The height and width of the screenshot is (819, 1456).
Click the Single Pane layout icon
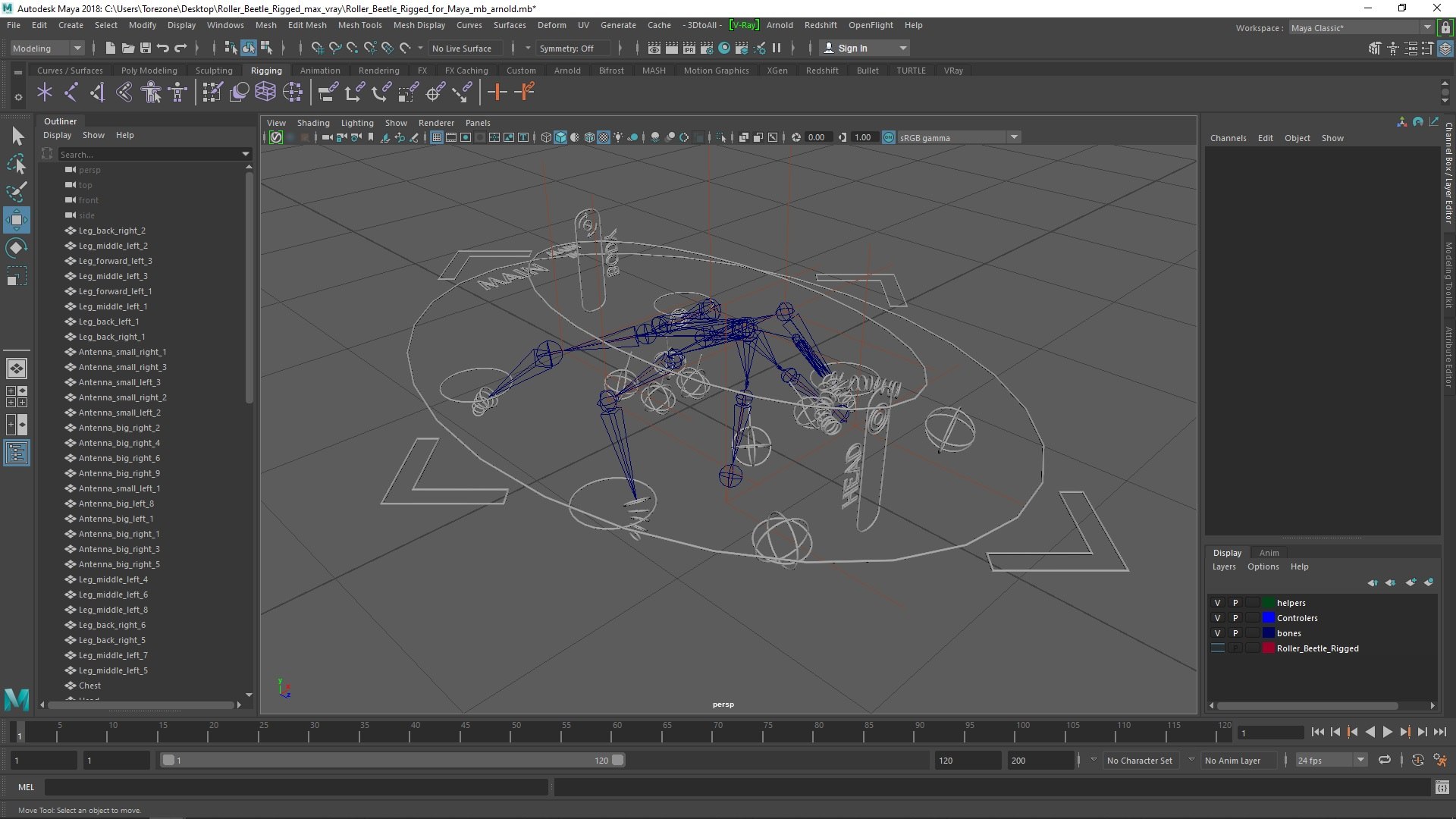pyautogui.click(x=17, y=369)
